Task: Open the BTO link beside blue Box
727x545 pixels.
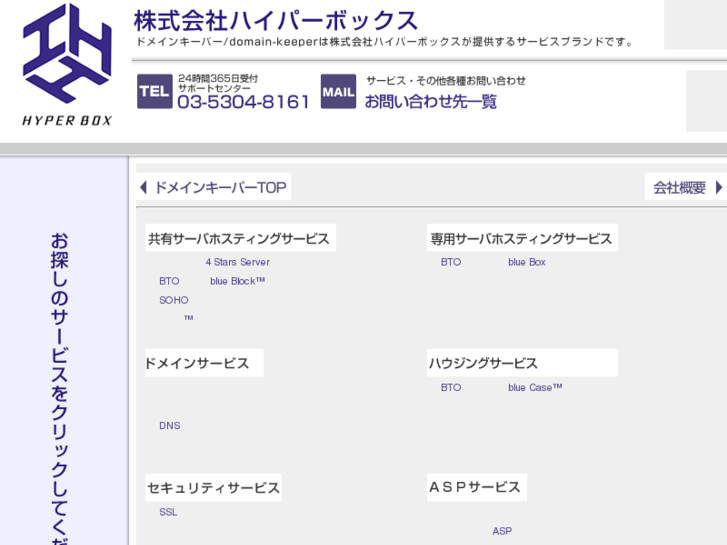Action: tap(451, 262)
